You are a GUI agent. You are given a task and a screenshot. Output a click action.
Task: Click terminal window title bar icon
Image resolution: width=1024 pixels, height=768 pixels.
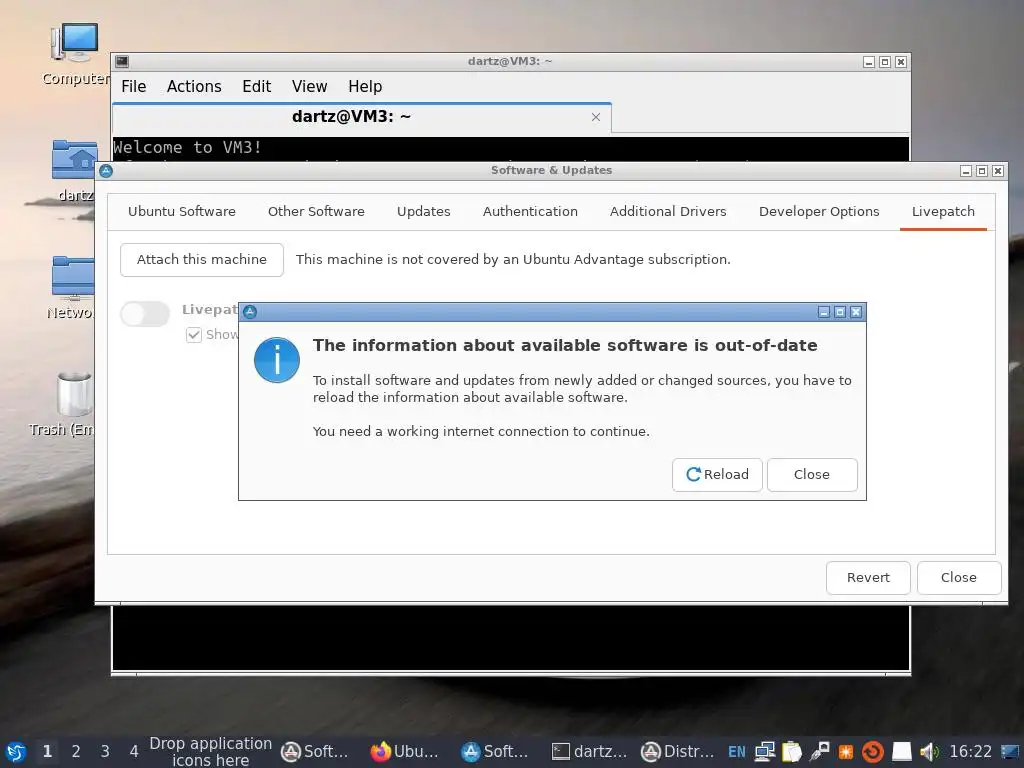click(x=122, y=61)
